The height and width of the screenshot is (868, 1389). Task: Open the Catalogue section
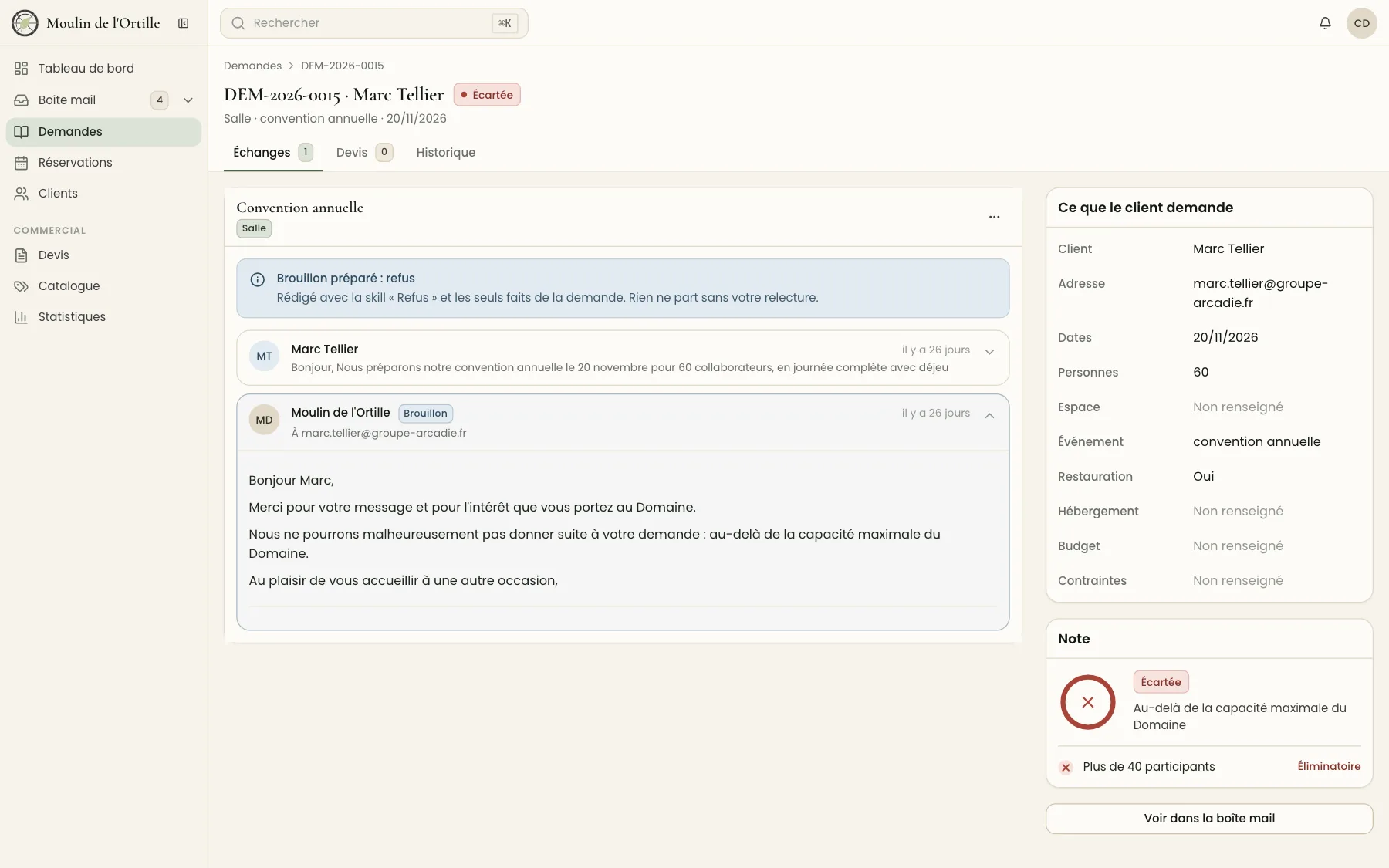[103, 285]
